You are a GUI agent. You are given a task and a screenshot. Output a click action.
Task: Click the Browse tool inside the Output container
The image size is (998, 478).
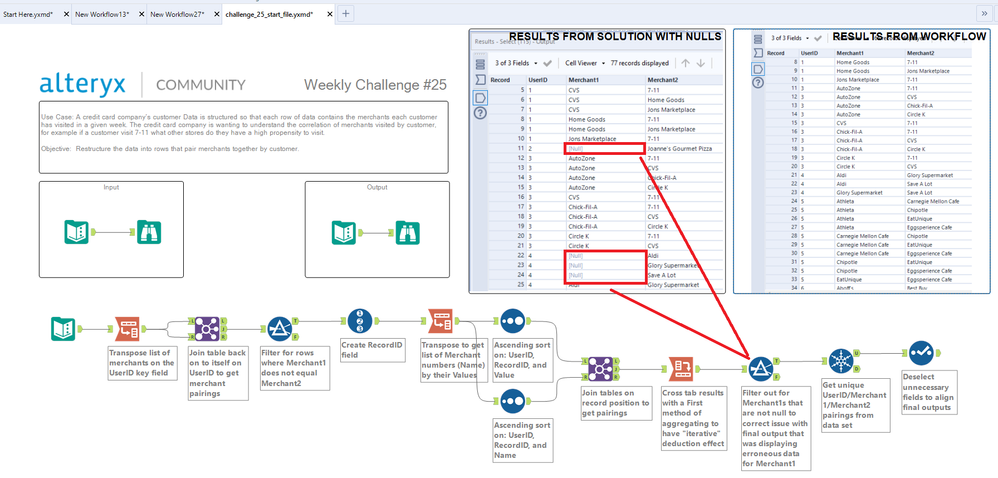pyautogui.click(x=407, y=232)
